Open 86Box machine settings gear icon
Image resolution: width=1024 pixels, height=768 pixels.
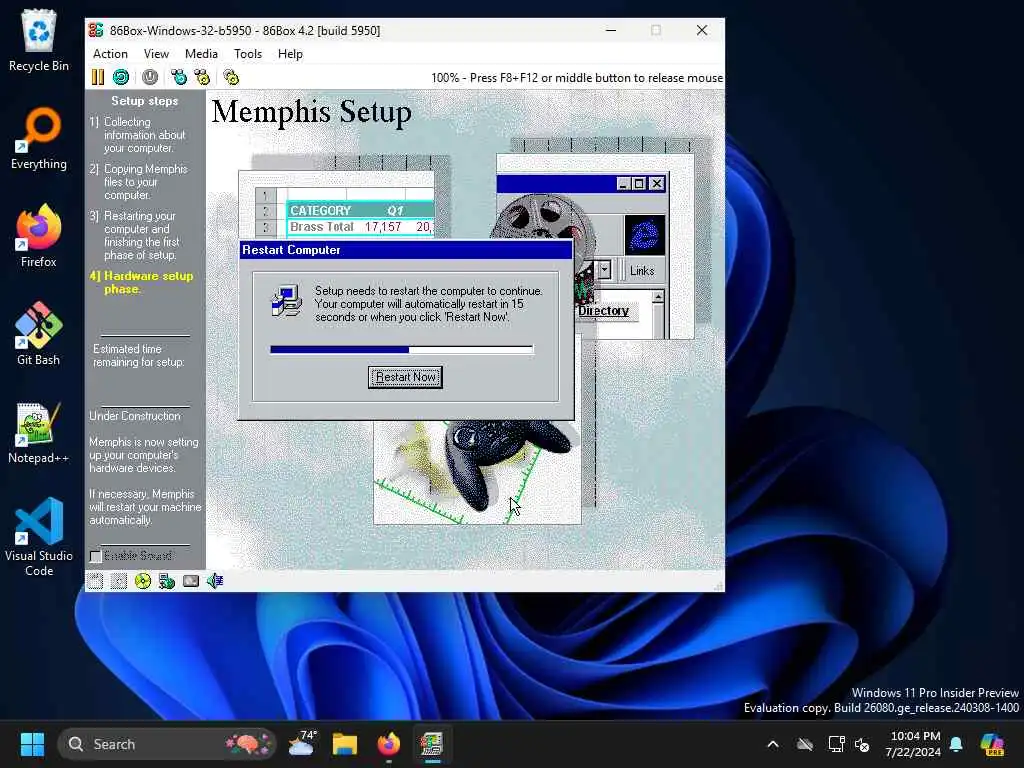point(231,77)
